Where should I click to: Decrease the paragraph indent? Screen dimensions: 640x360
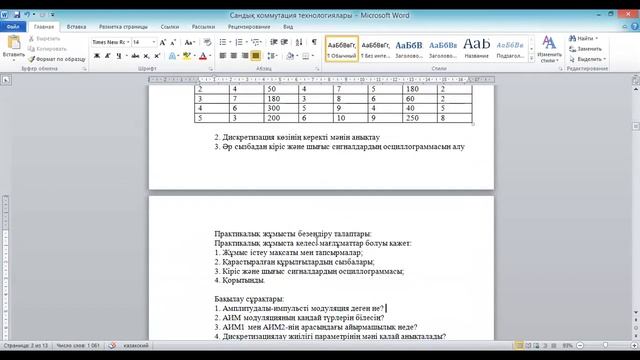click(x=274, y=42)
